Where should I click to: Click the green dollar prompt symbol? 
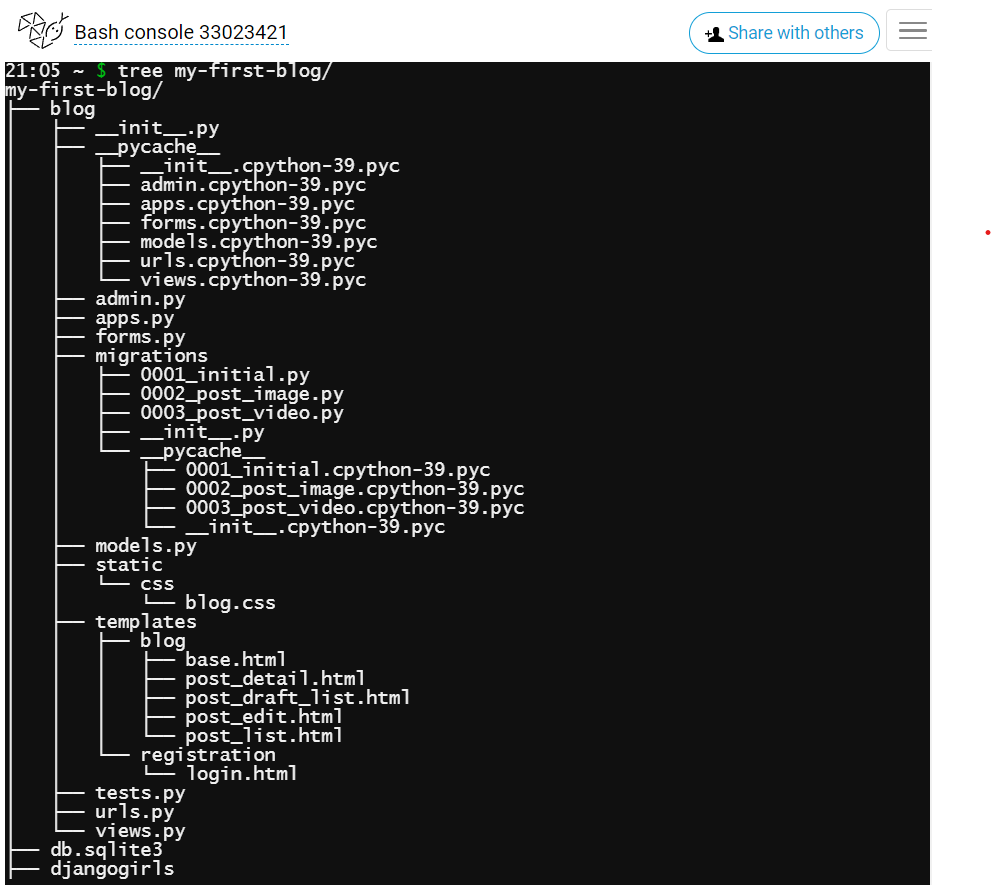tap(101, 70)
